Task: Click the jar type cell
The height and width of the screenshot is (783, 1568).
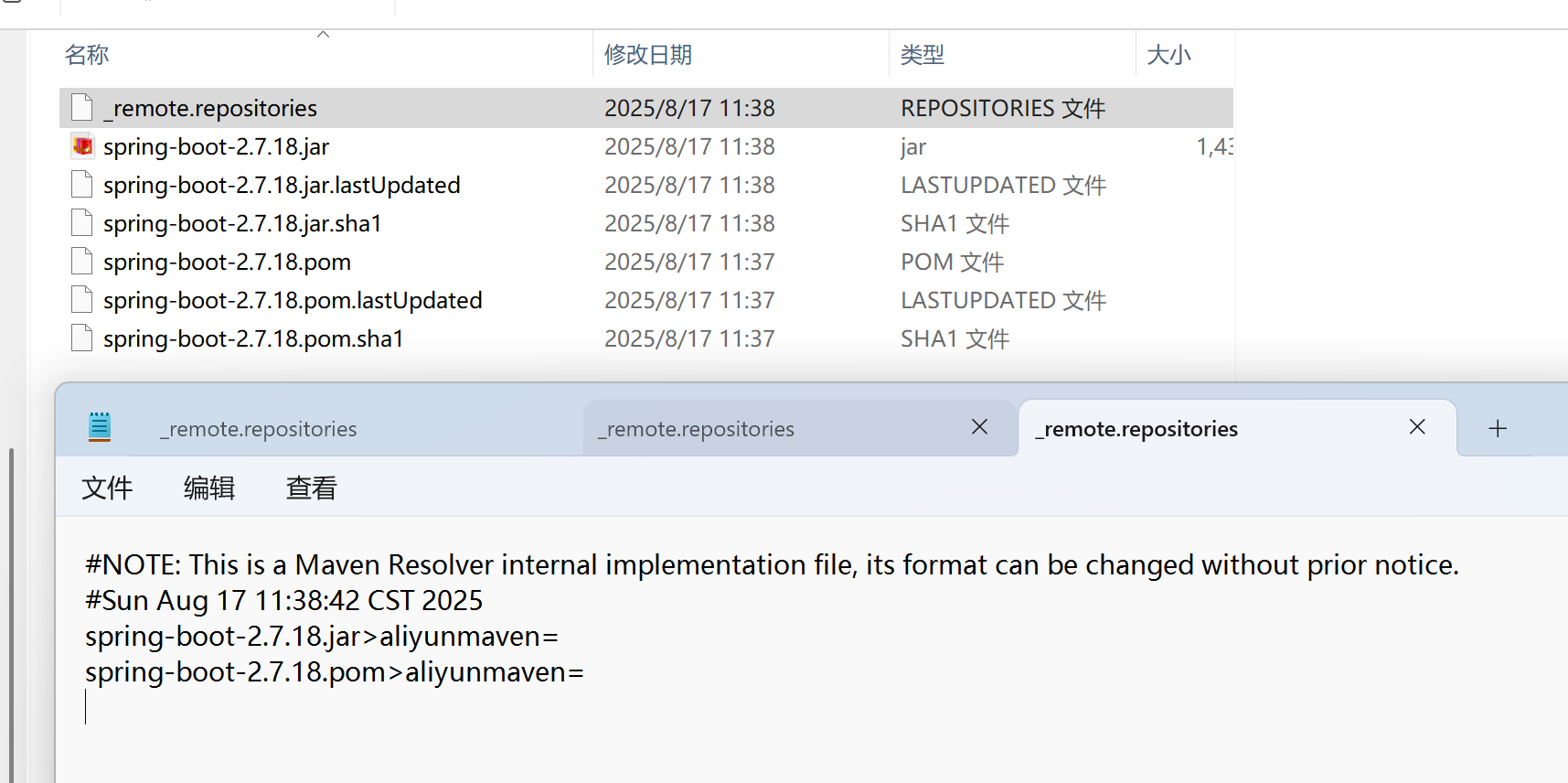Action: tap(913, 146)
